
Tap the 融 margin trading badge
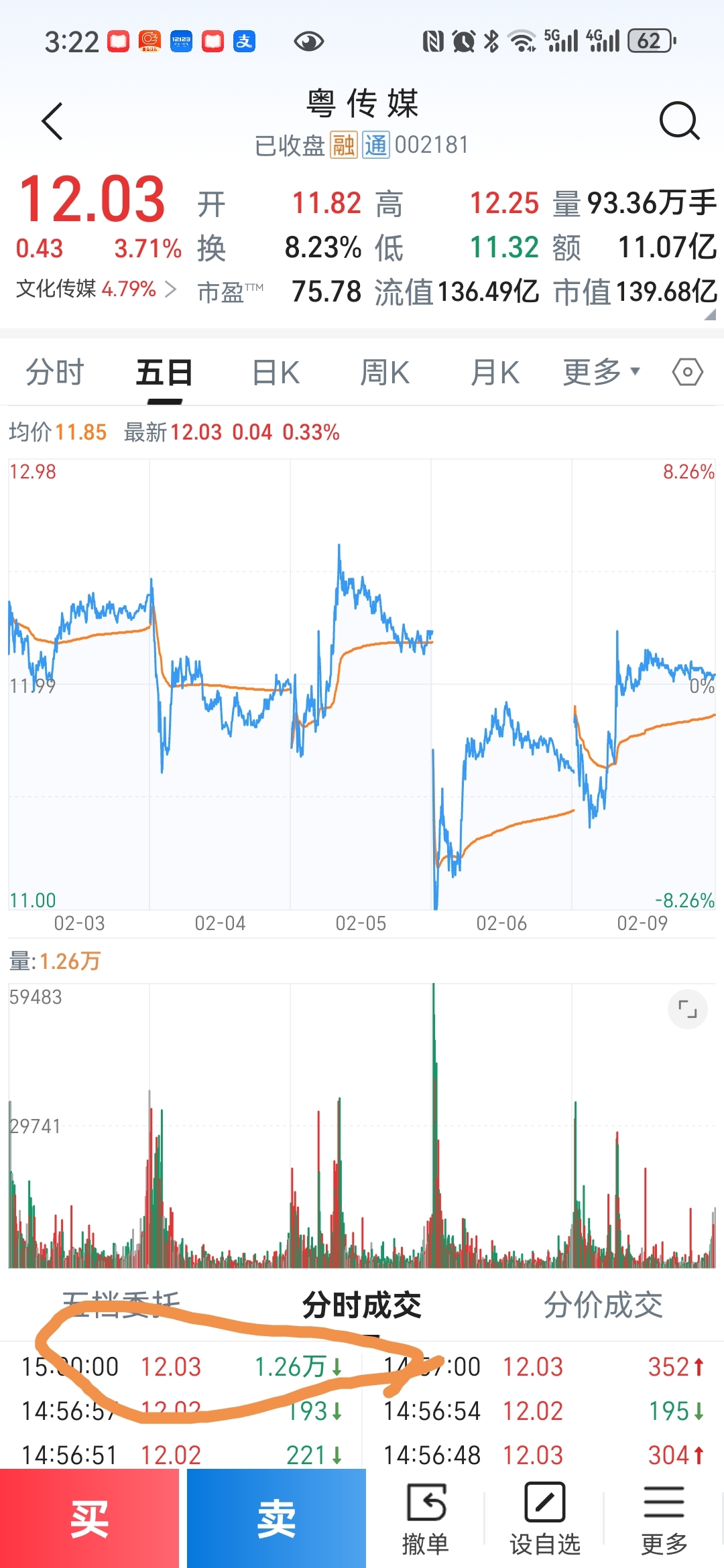coord(343,145)
